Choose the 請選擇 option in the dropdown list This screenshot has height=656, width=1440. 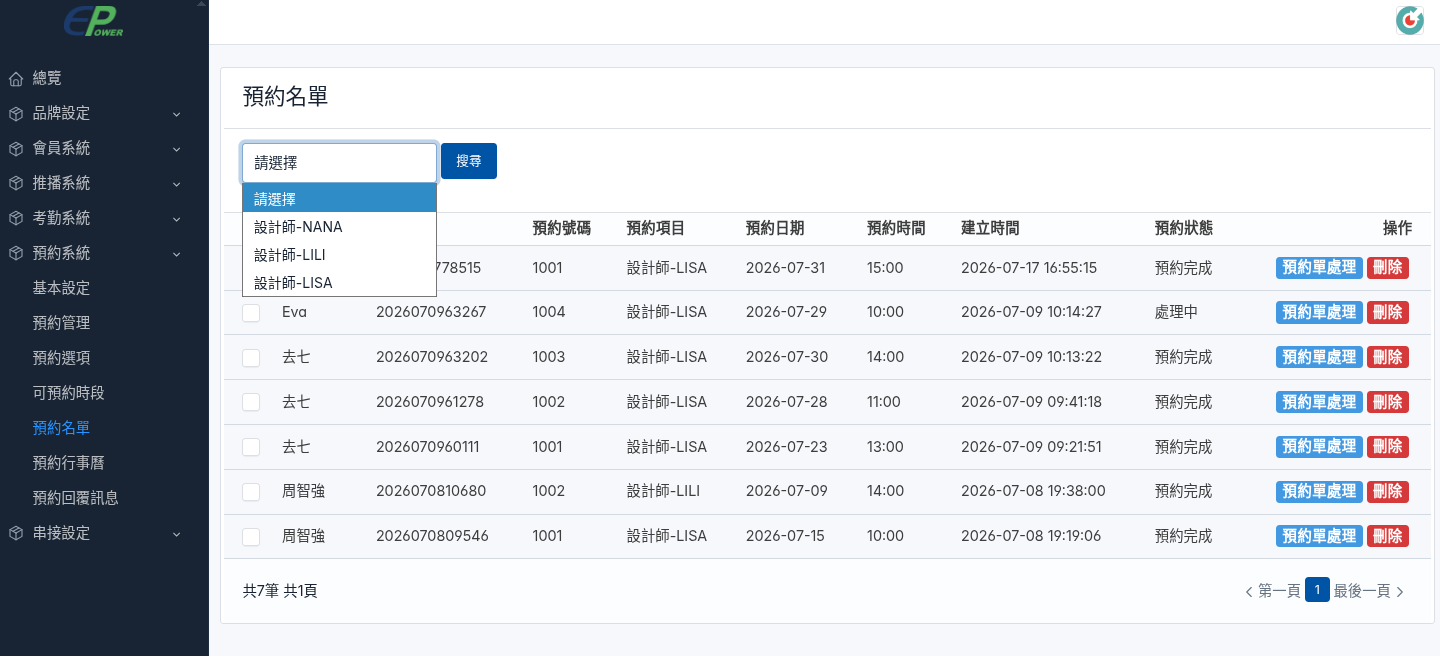[x=339, y=199]
